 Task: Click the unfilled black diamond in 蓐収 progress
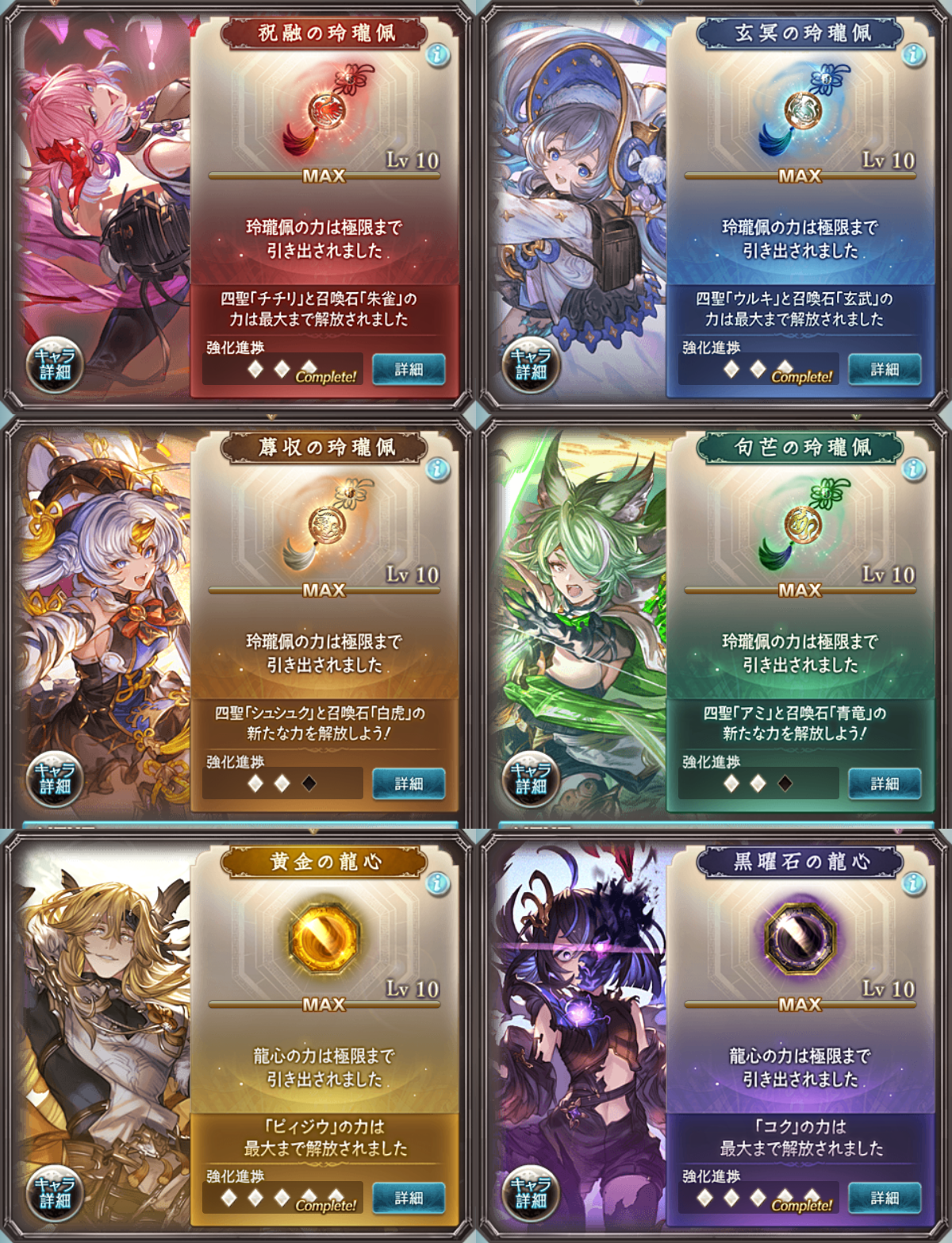[309, 783]
